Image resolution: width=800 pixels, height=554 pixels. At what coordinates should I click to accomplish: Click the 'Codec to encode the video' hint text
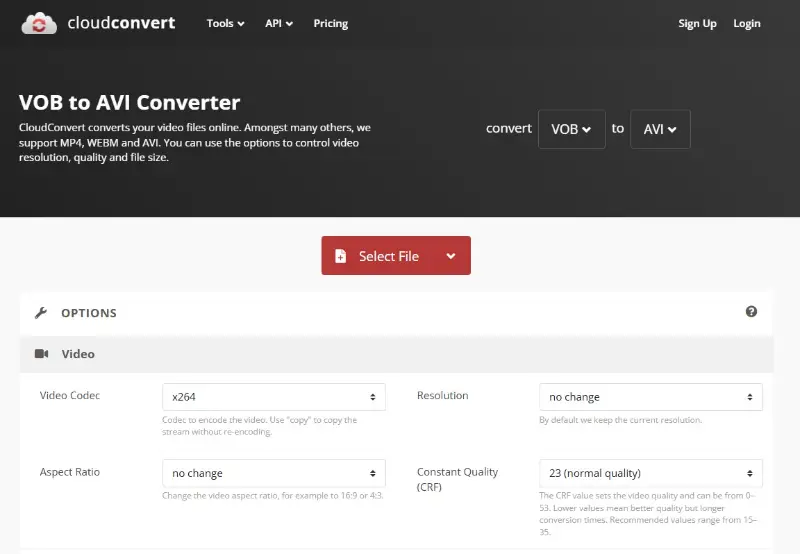tap(259, 425)
